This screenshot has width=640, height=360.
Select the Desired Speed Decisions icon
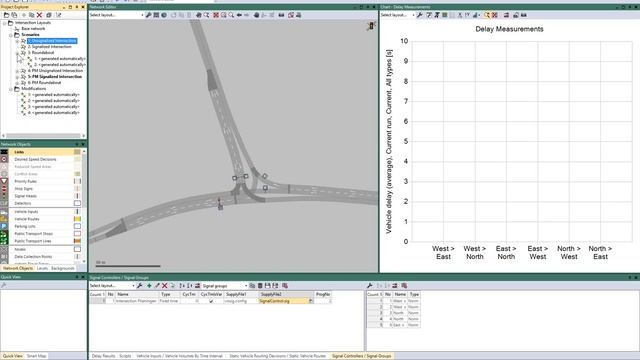[x=4, y=159]
